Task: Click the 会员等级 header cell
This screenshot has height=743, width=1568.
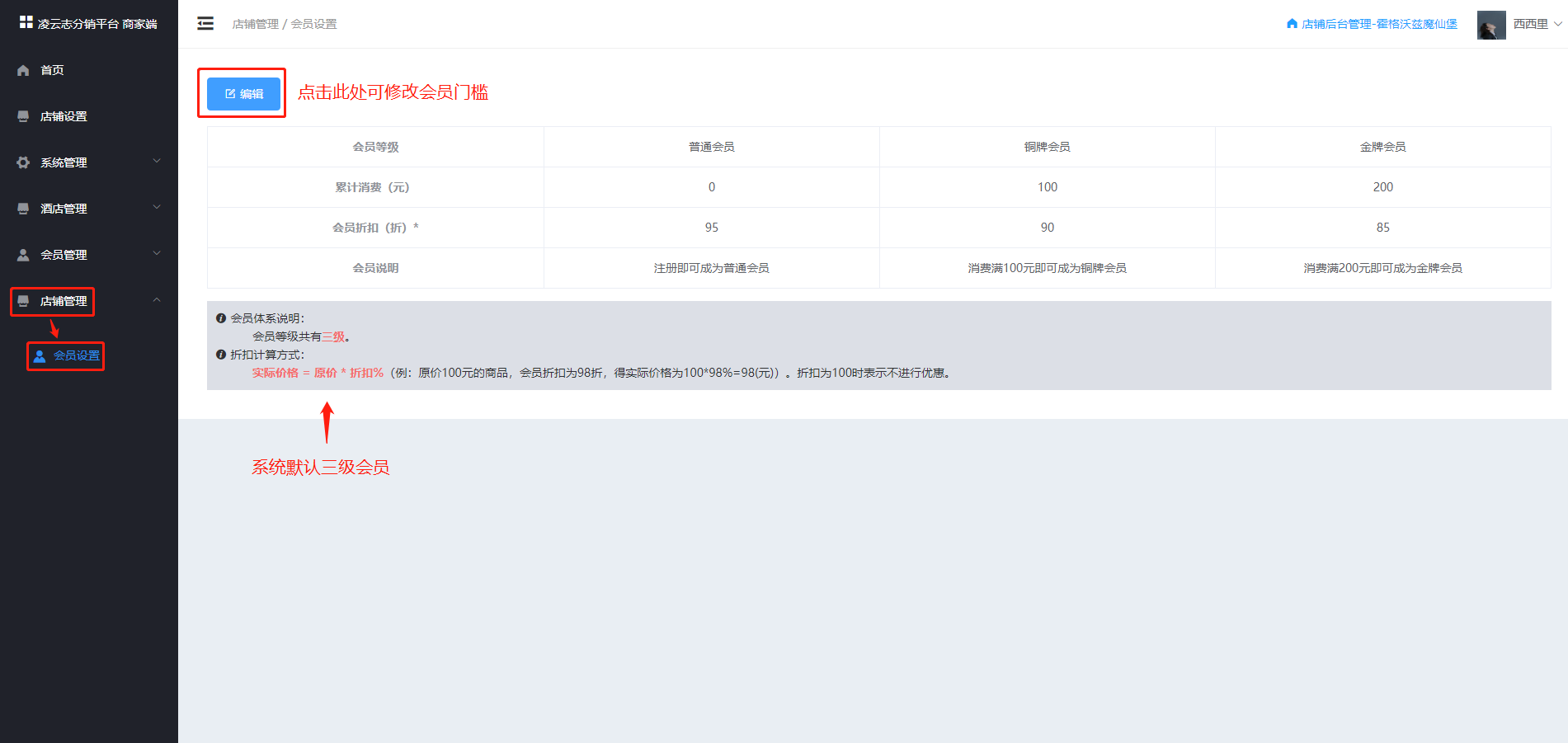Action: click(375, 147)
